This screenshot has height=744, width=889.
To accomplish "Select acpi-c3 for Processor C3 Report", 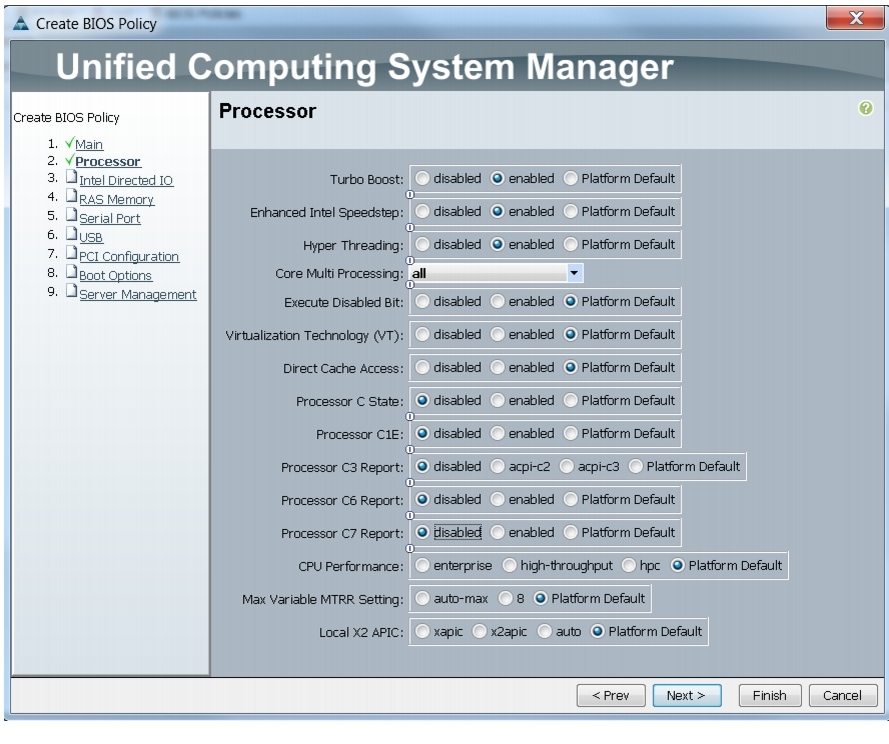I will coord(566,466).
